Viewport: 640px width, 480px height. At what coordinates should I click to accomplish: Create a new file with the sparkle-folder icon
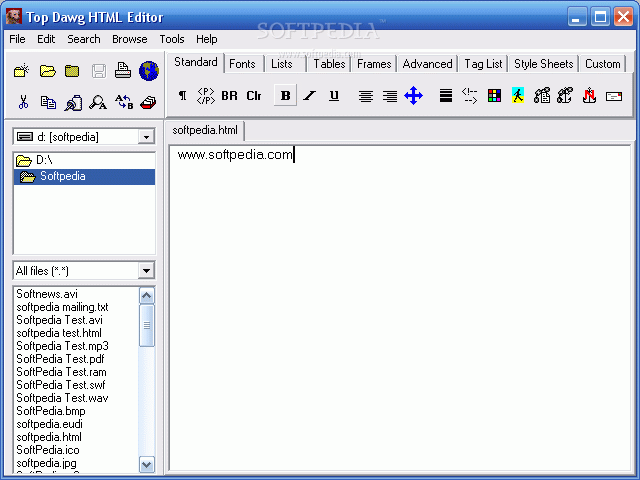pyautogui.click(x=21, y=71)
